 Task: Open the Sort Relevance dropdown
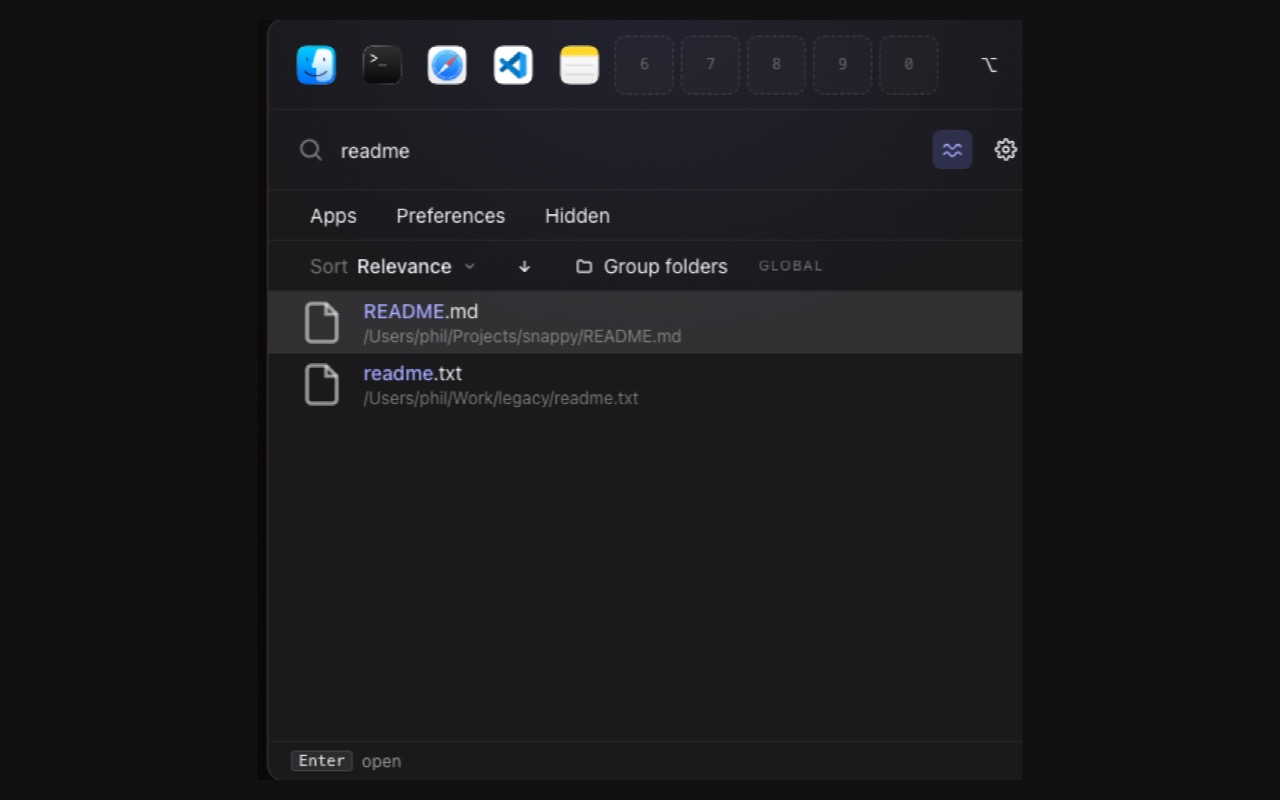393,267
